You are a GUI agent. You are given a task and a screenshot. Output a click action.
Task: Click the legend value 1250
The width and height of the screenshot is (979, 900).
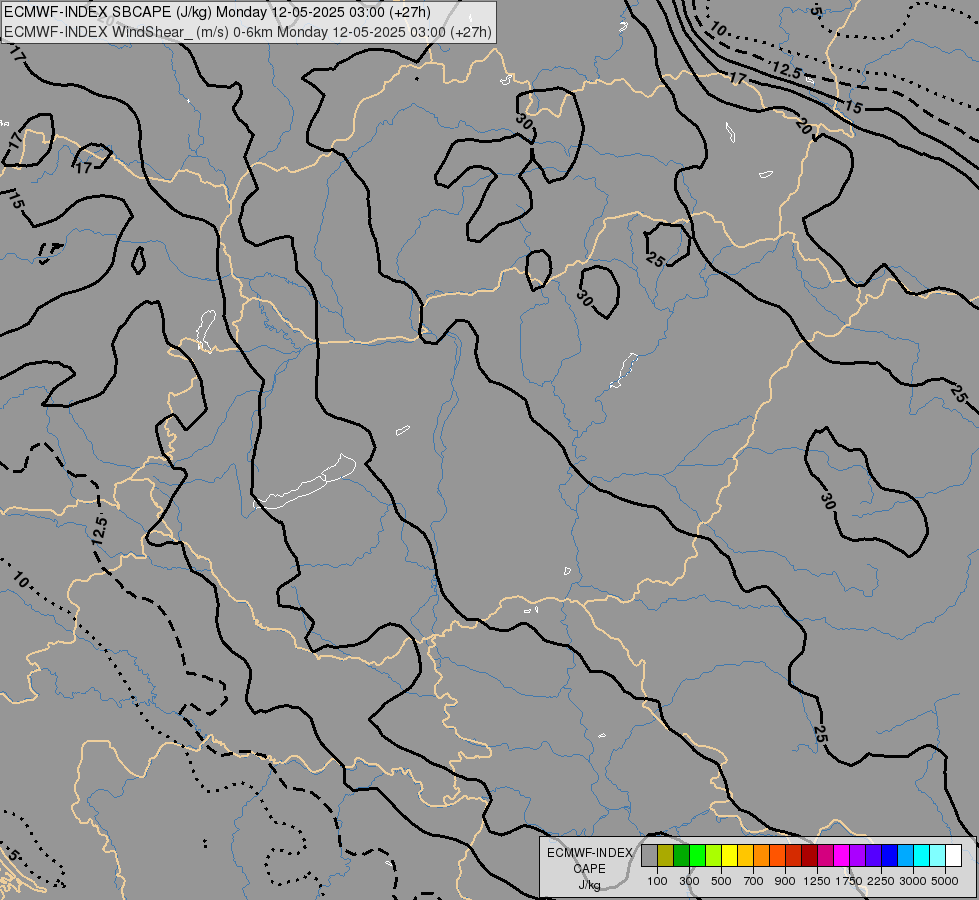[817, 881]
